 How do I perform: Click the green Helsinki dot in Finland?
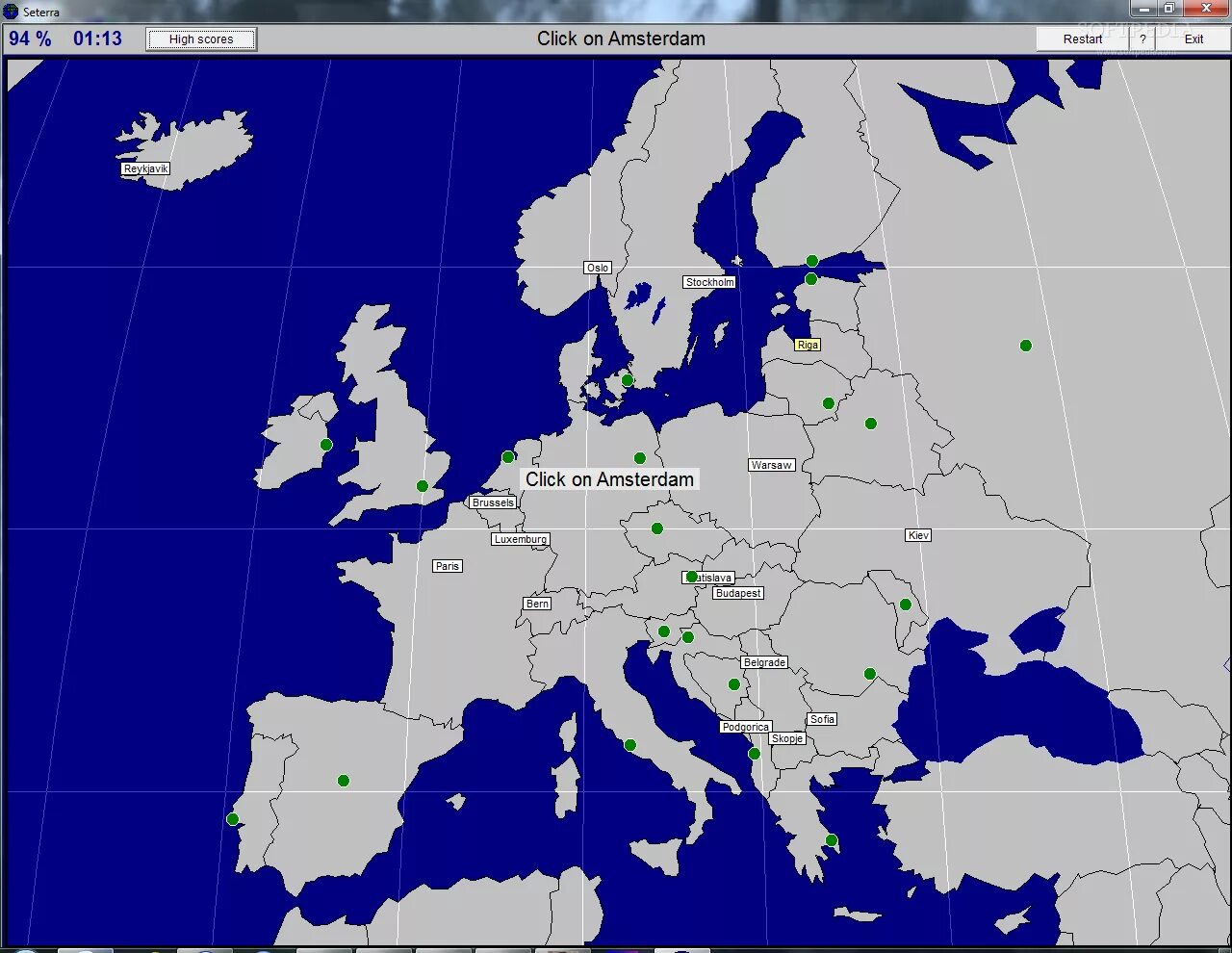coord(812,261)
